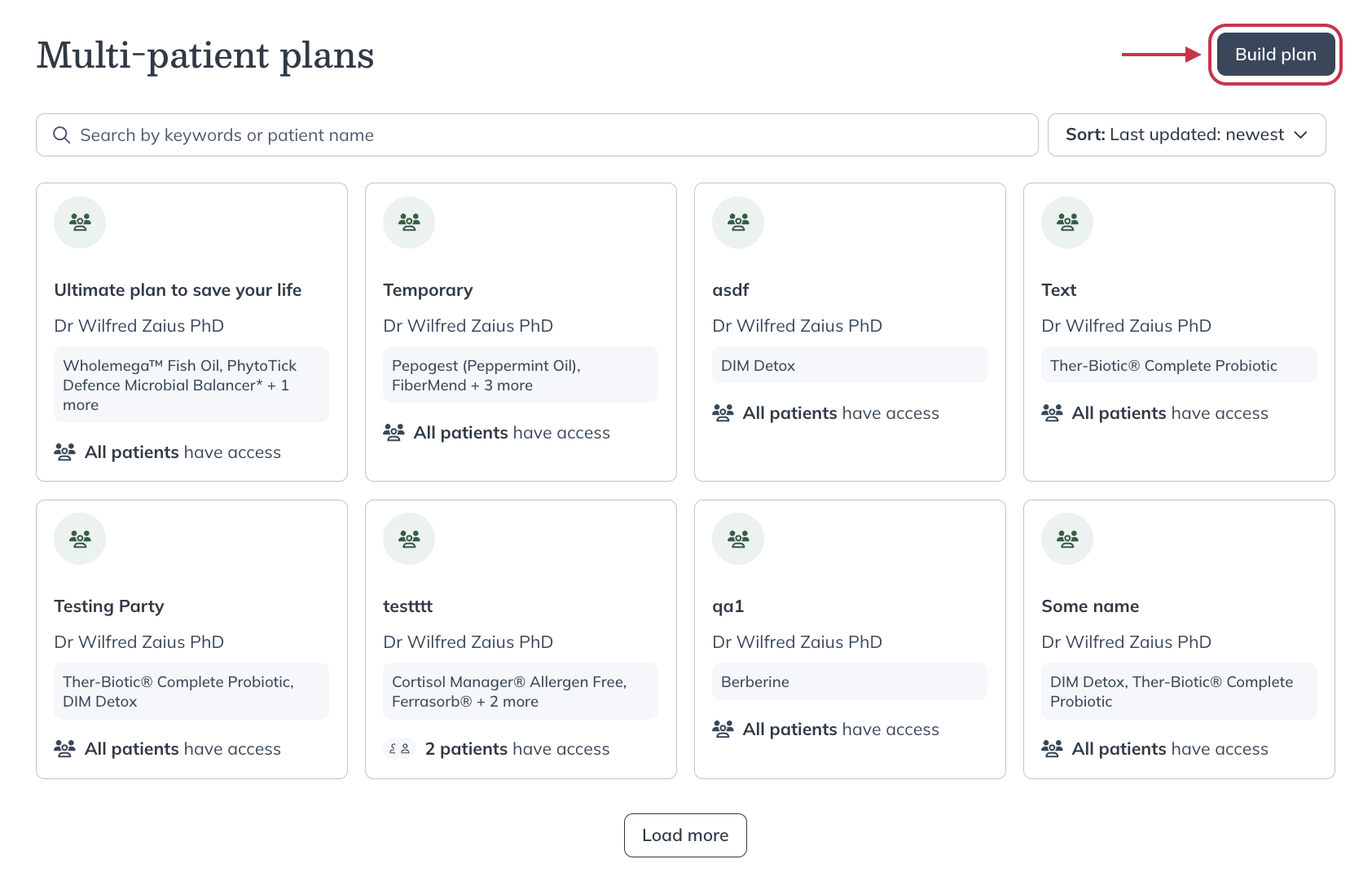Click the group icon on Some name card

point(1066,539)
